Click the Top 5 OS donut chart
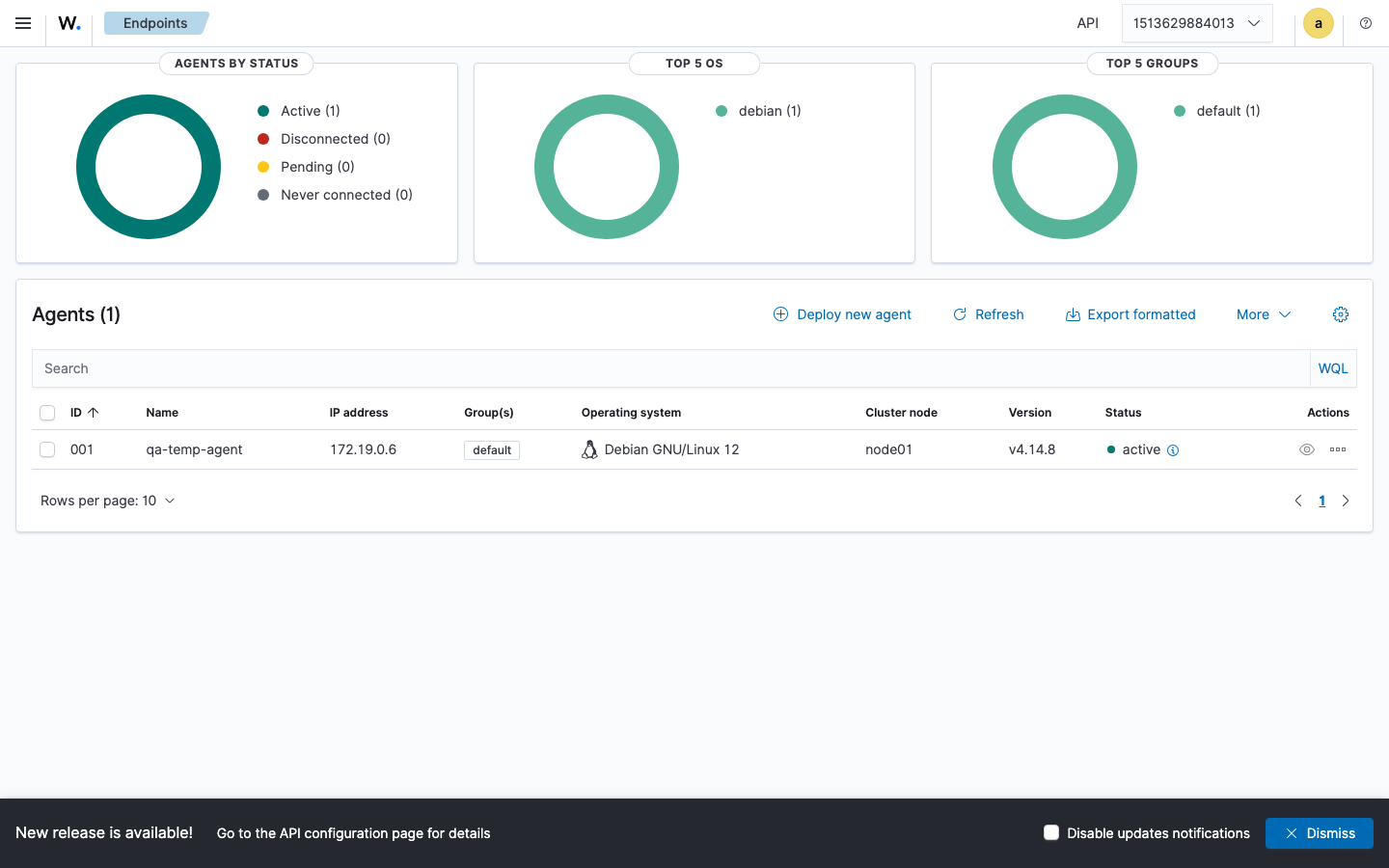The width and height of the screenshot is (1389, 868). [x=607, y=167]
